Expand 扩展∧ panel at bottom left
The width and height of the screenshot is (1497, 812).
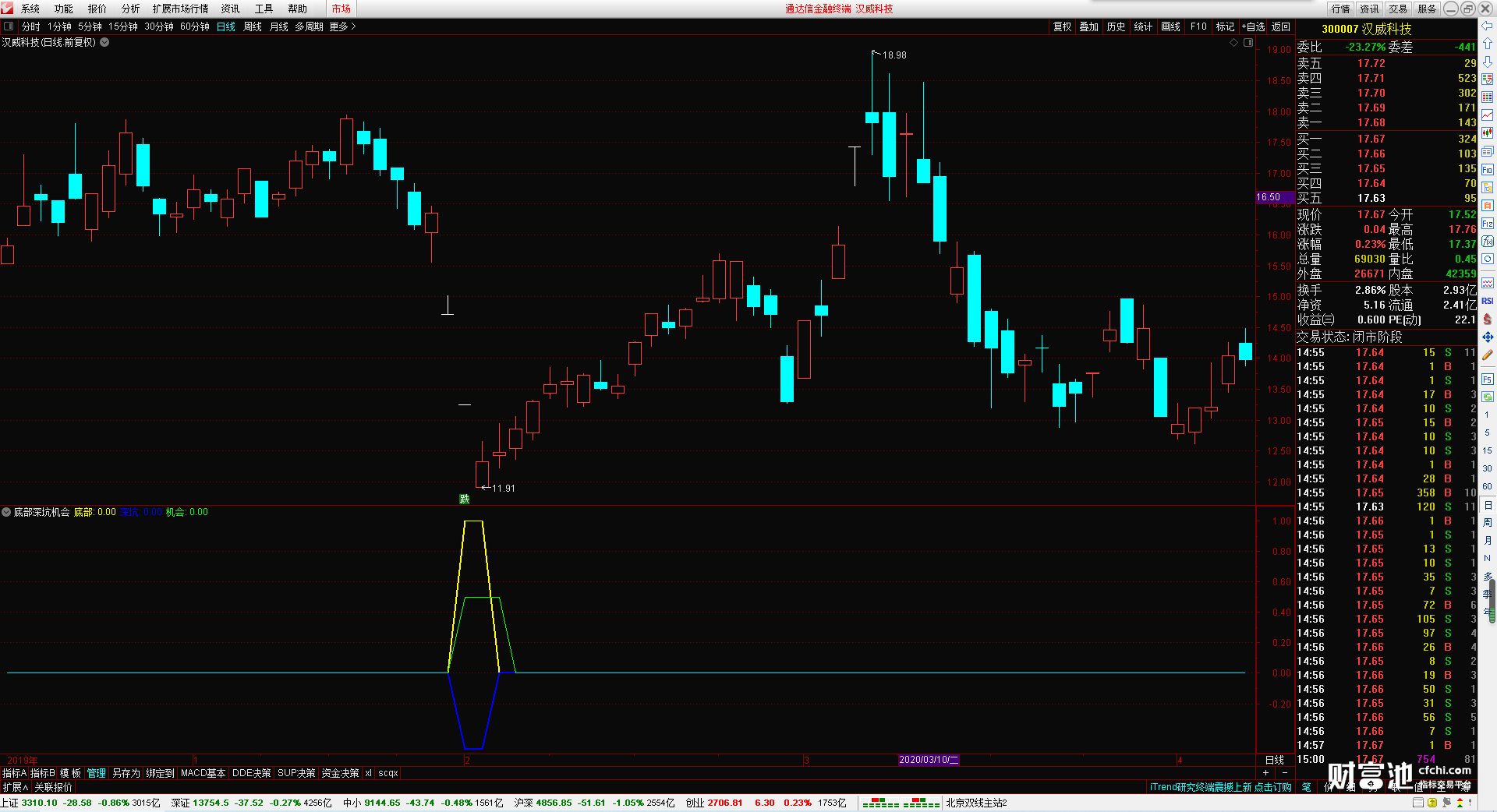point(16,787)
